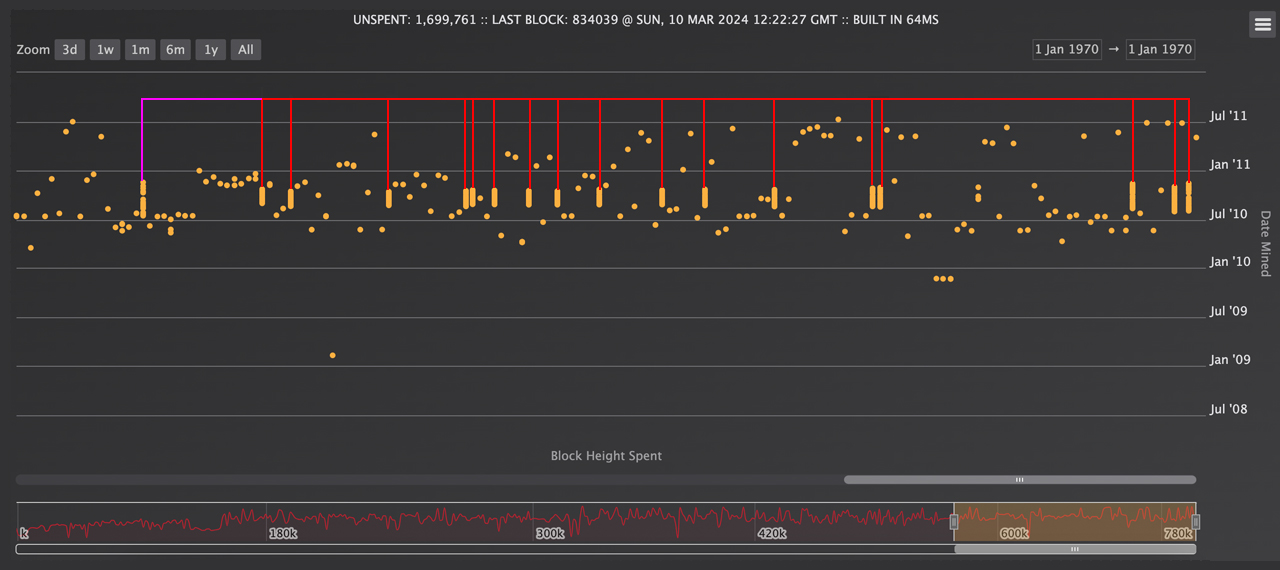Click the navigator's left range handle
The image size is (1280, 570).
coord(954,522)
